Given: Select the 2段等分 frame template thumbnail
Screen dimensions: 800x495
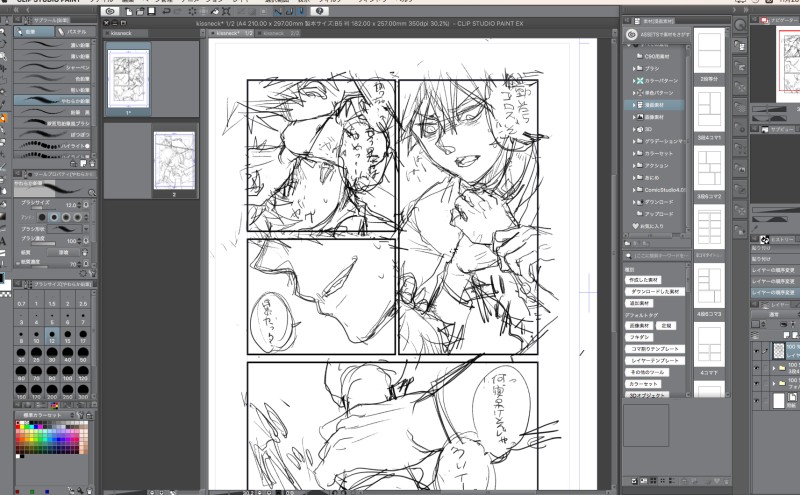Looking at the screenshot, I should (x=709, y=51).
